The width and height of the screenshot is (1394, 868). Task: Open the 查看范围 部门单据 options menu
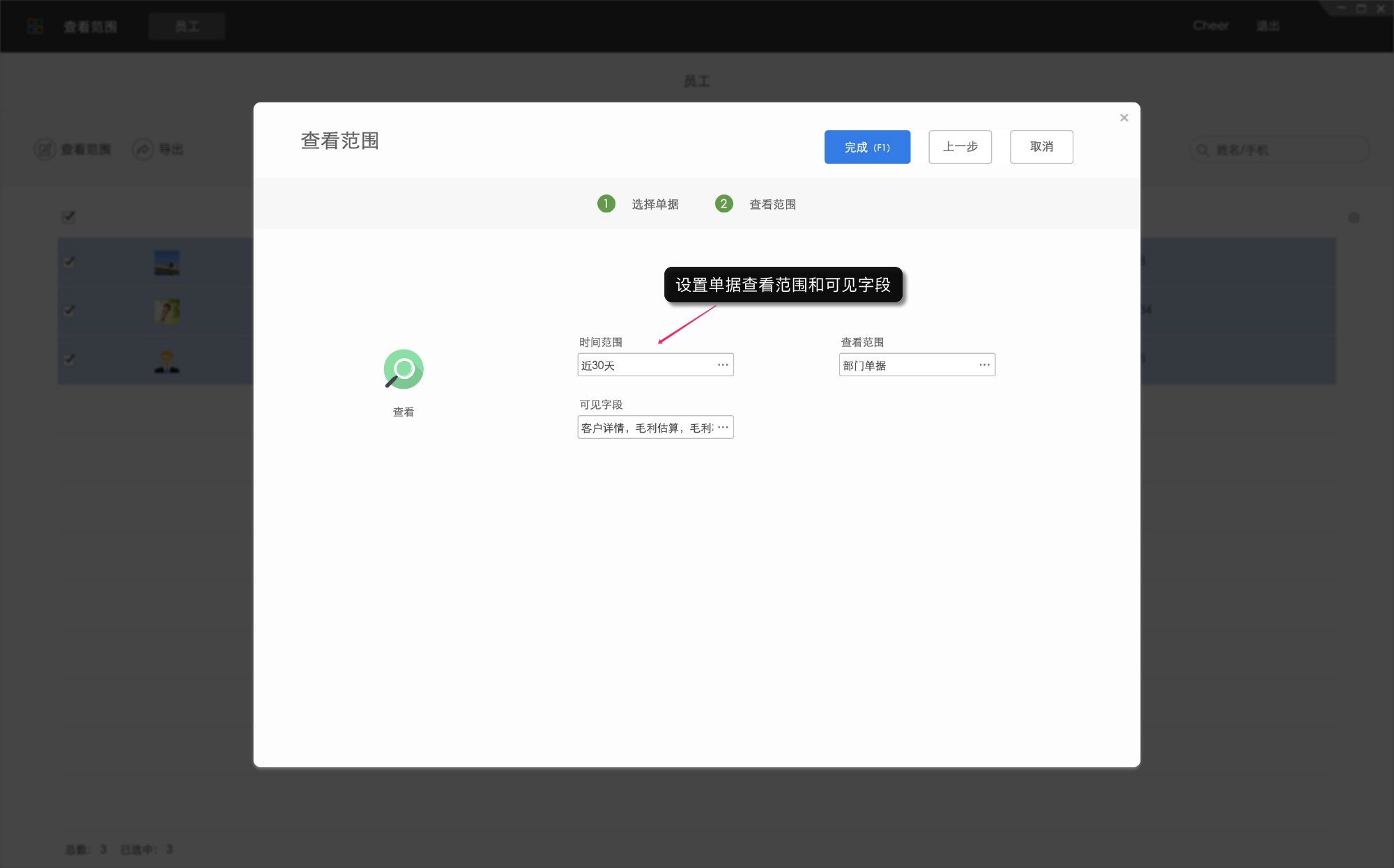click(x=984, y=364)
